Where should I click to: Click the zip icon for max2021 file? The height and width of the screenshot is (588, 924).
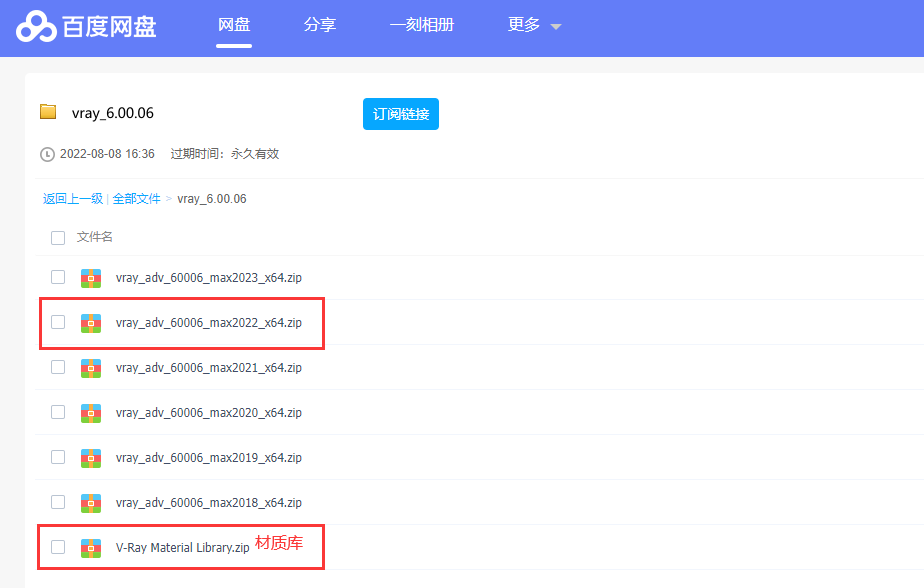[x=91, y=367]
